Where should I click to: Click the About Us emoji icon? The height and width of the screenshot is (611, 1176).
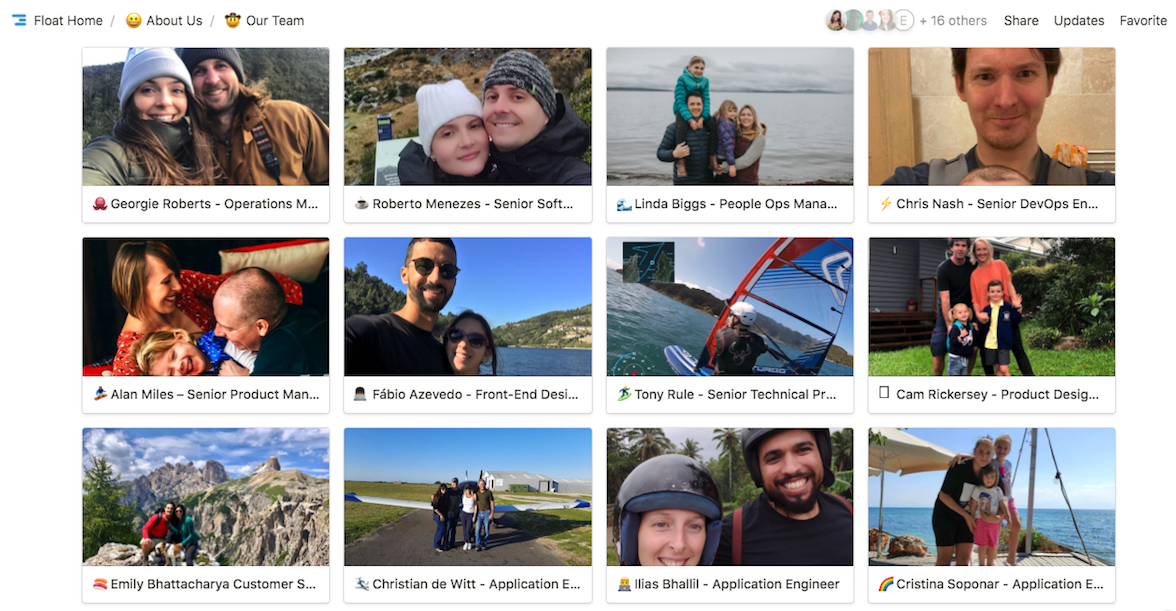click(133, 20)
